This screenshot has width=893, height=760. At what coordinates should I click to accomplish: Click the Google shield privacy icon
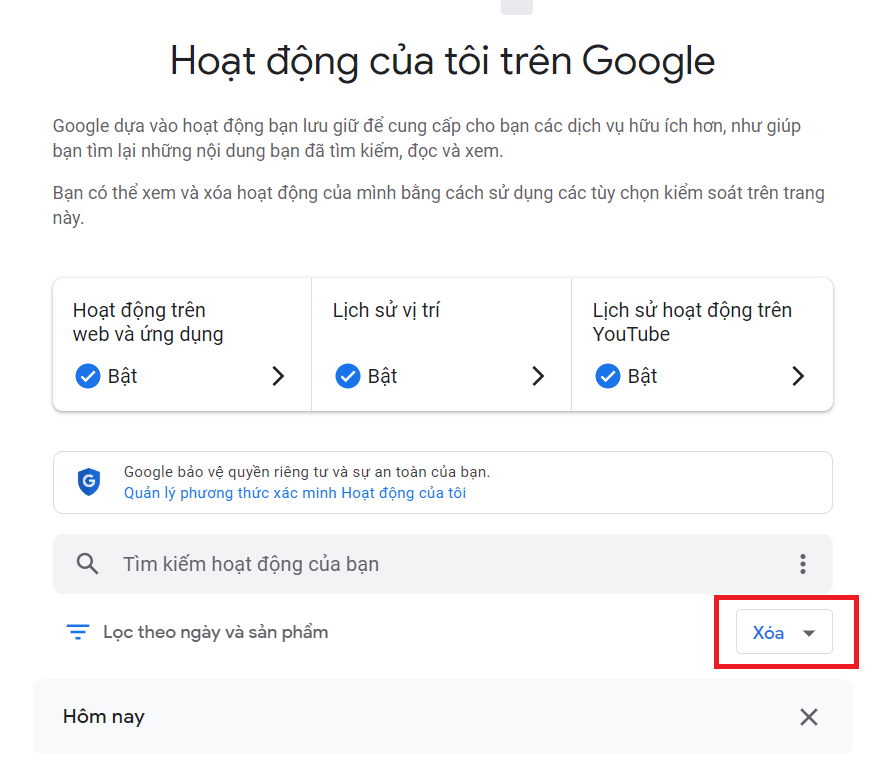tap(89, 482)
